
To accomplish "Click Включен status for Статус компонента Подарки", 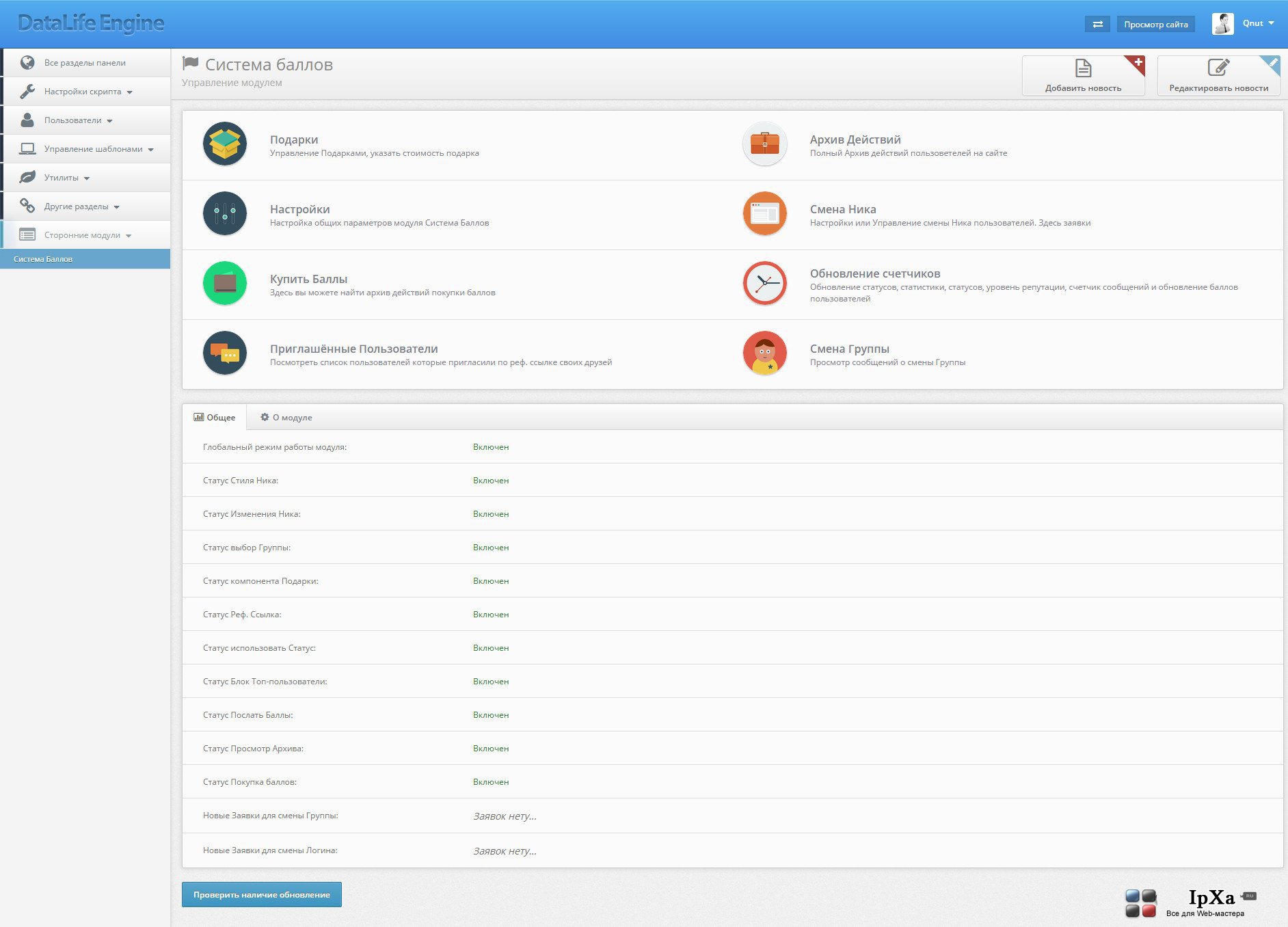I will click(x=491, y=581).
